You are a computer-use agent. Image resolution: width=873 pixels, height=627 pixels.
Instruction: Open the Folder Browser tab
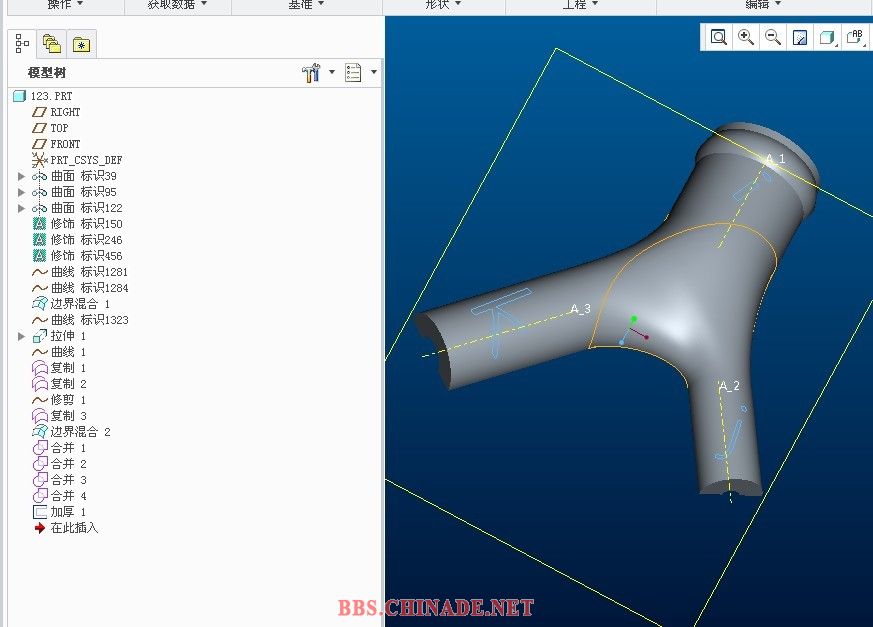(51, 44)
